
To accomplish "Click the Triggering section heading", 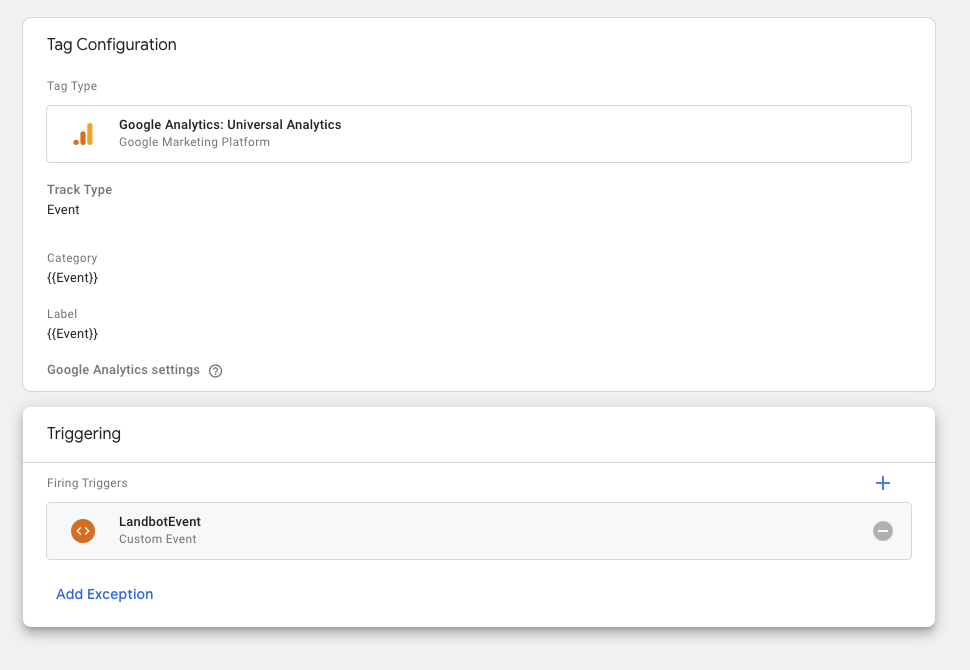I will pos(84,434).
